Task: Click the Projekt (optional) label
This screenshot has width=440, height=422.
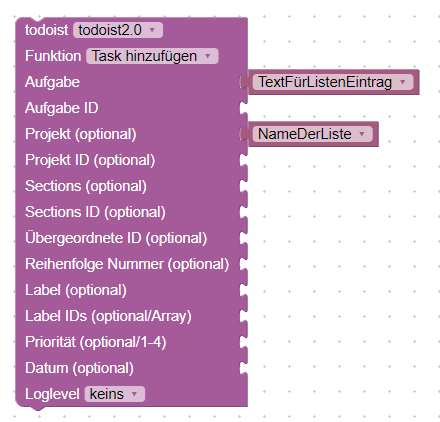Action: [x=81, y=134]
